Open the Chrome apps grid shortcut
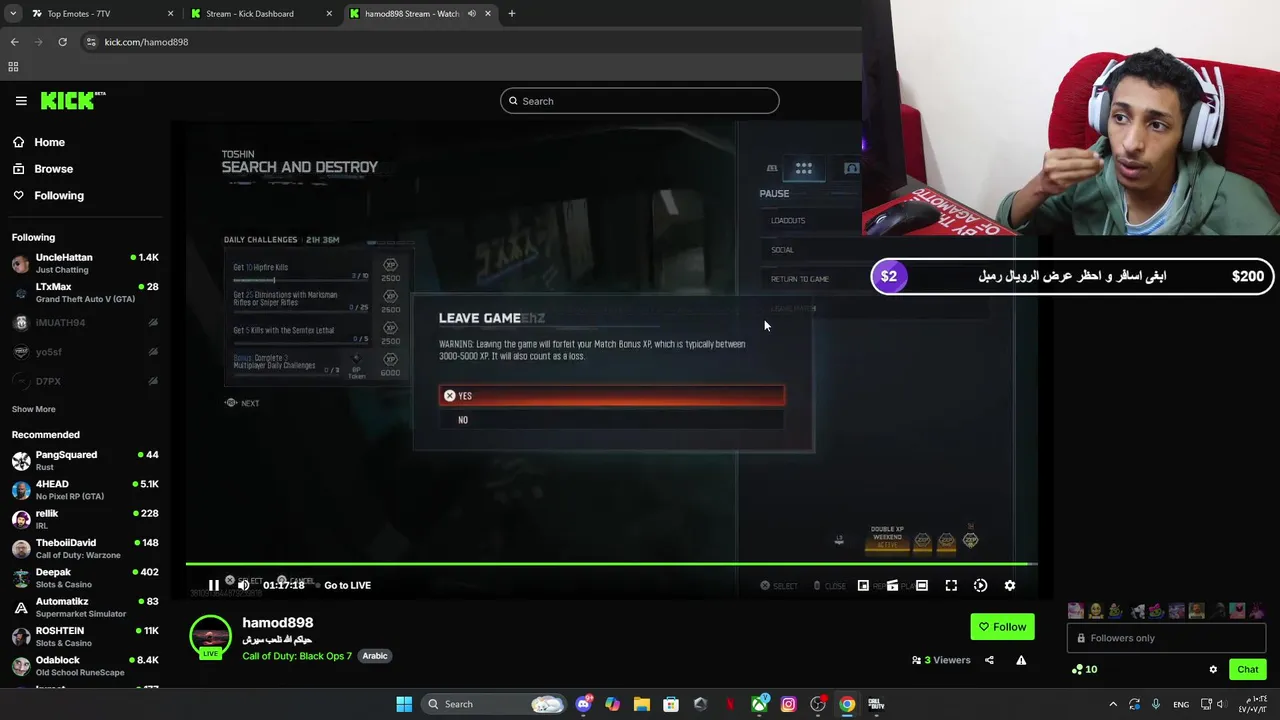 [13, 67]
